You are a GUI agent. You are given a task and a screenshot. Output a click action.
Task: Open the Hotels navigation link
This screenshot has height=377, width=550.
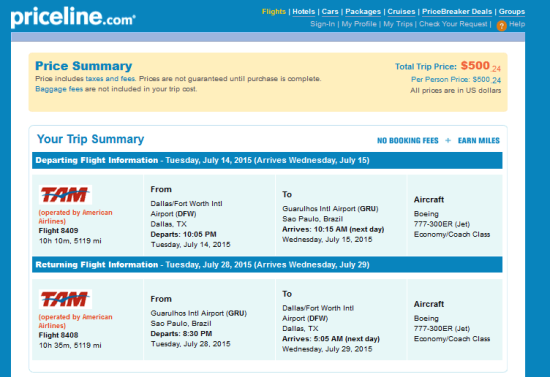304,12
